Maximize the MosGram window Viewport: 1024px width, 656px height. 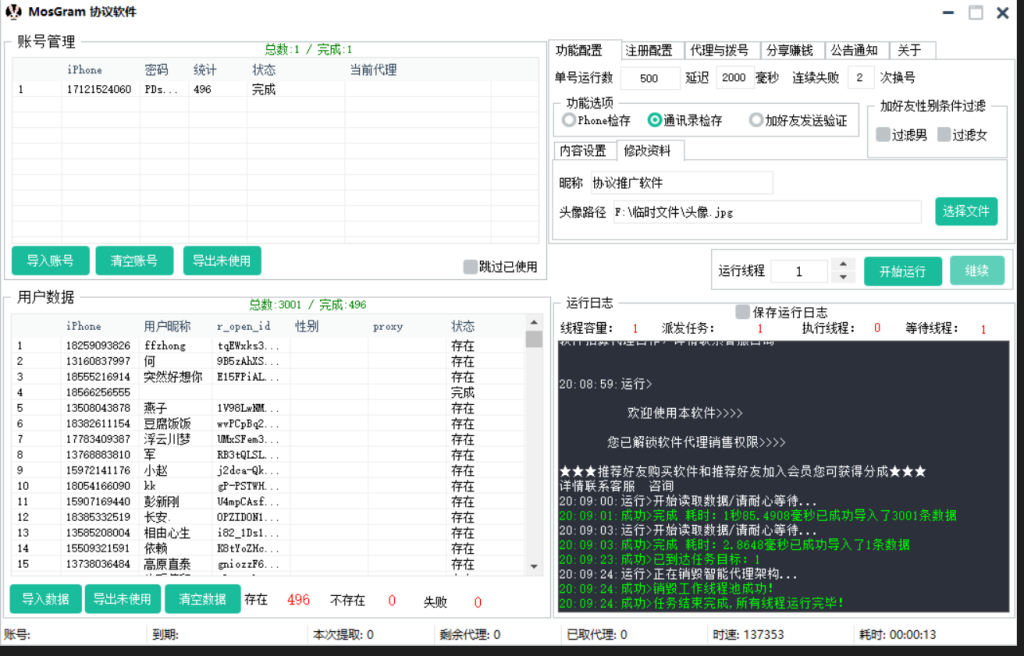pos(975,13)
